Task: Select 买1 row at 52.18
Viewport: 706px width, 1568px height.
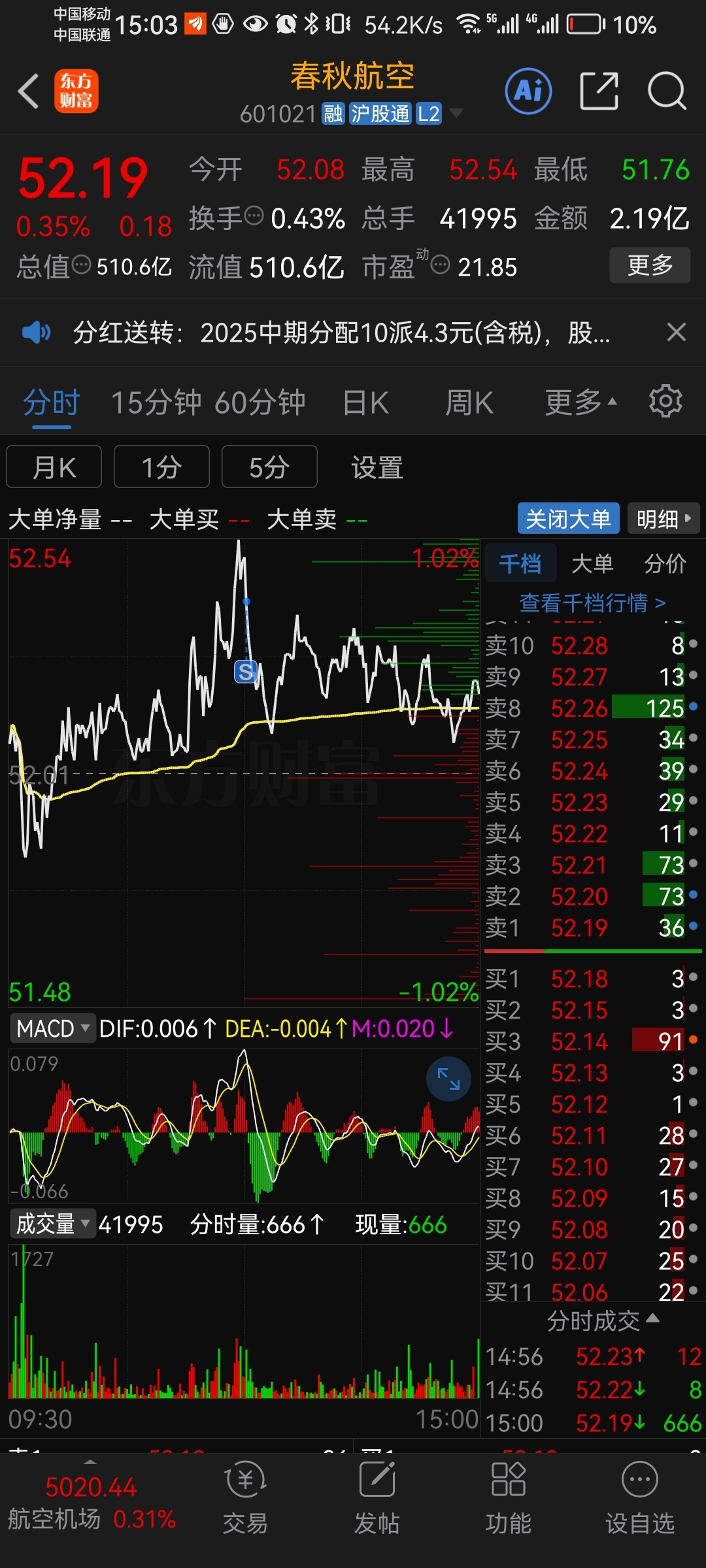Action: click(592, 979)
